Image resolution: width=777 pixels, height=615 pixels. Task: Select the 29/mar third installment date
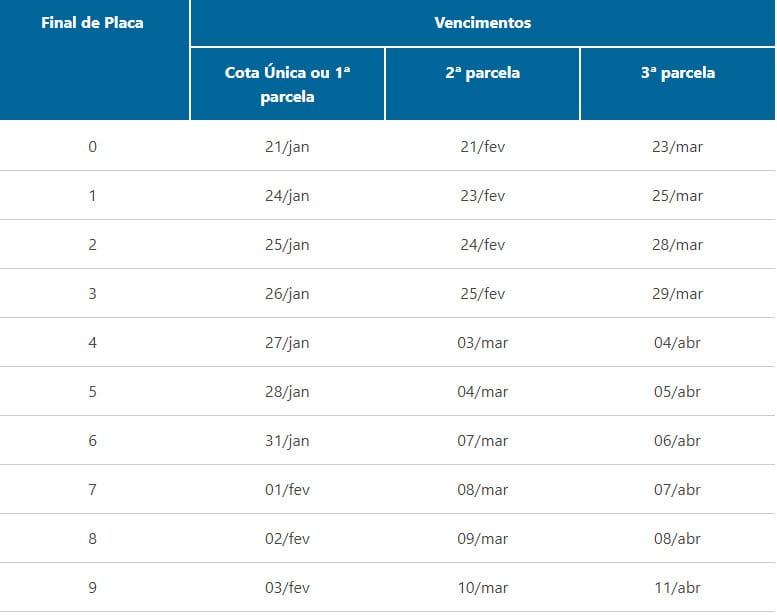point(677,293)
